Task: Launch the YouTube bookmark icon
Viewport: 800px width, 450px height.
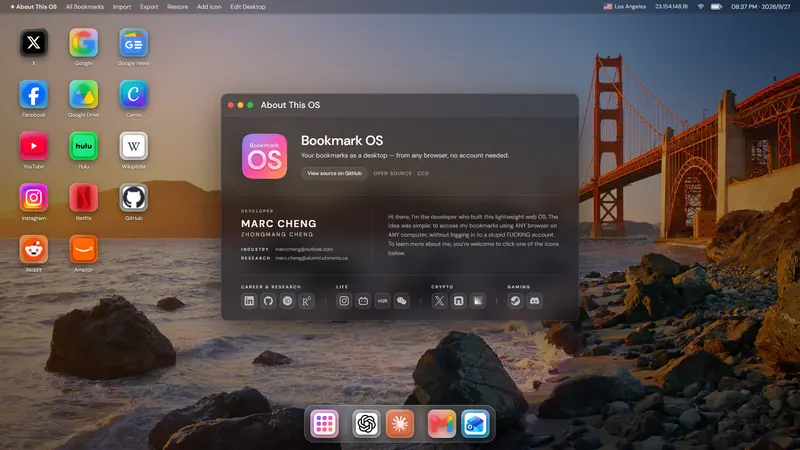Action: coord(34,146)
